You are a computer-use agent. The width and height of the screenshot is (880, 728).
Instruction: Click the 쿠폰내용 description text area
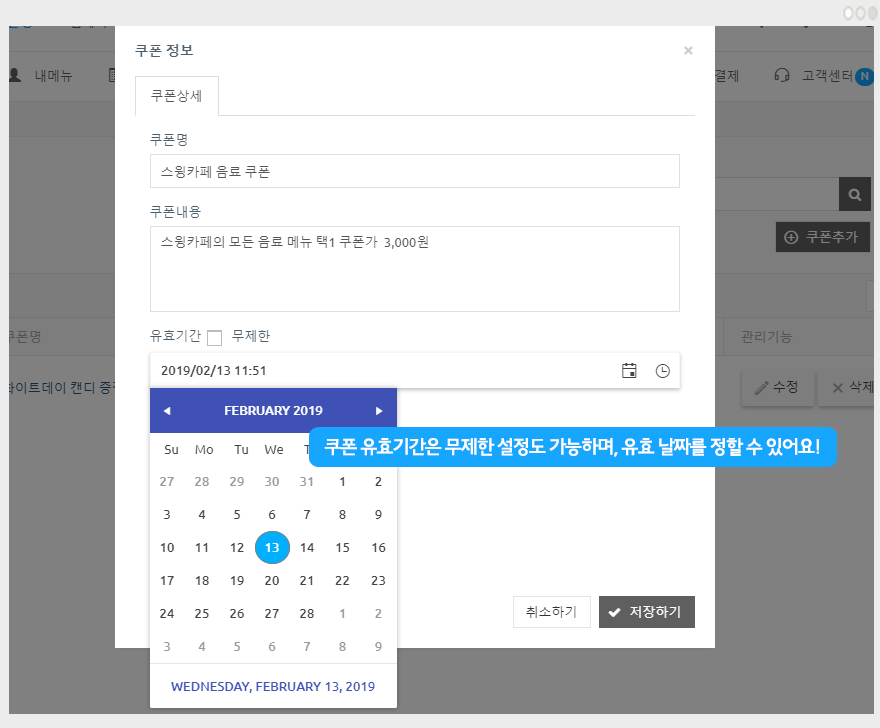pos(414,268)
